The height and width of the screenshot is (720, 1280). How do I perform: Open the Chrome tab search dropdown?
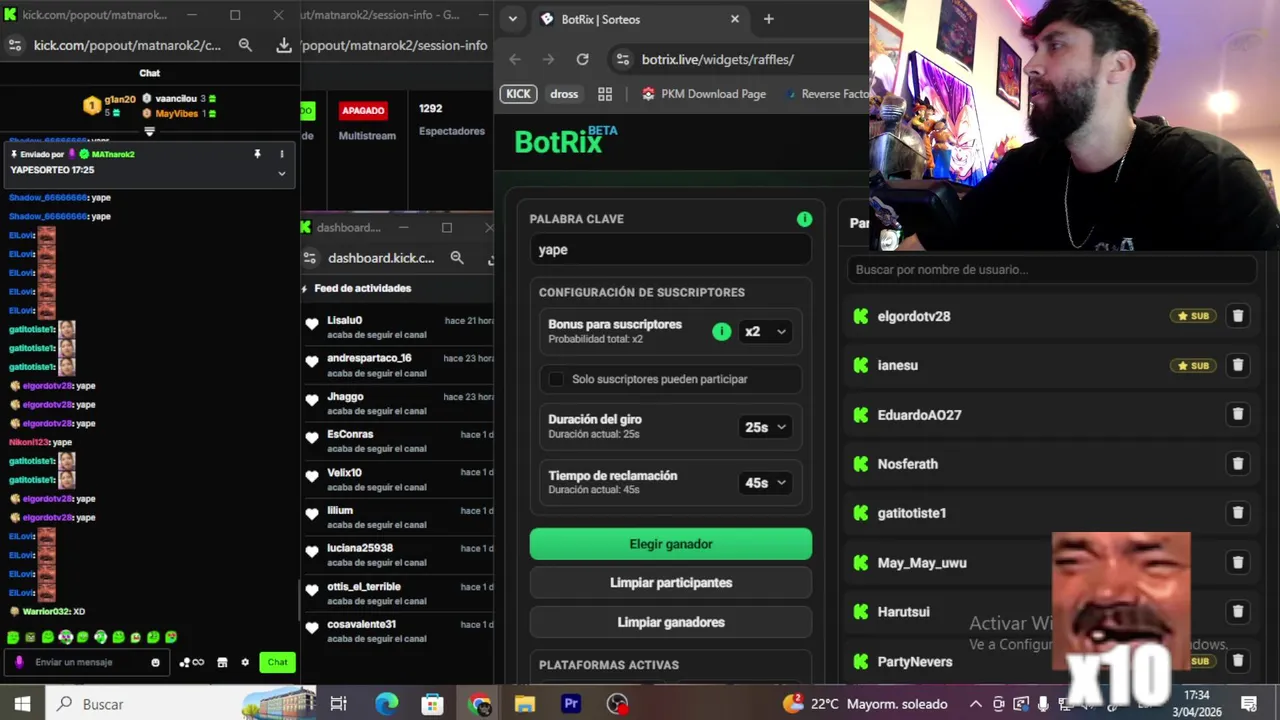(x=512, y=19)
